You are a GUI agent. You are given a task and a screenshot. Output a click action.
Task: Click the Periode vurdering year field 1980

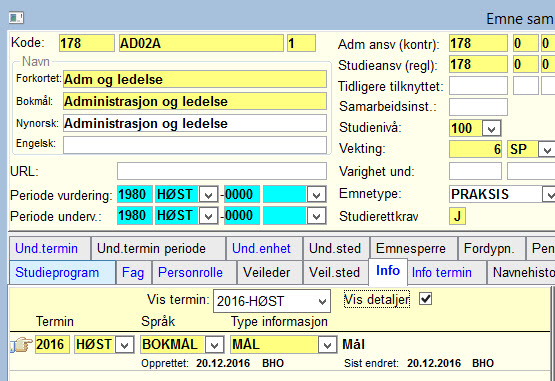[135, 195]
